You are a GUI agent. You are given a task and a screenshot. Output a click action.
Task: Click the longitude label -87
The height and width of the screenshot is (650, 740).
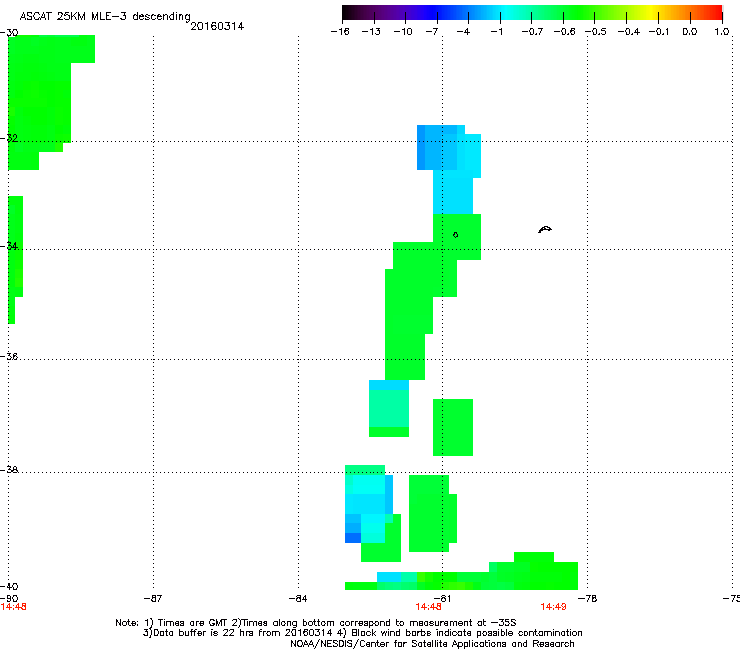[153, 598]
